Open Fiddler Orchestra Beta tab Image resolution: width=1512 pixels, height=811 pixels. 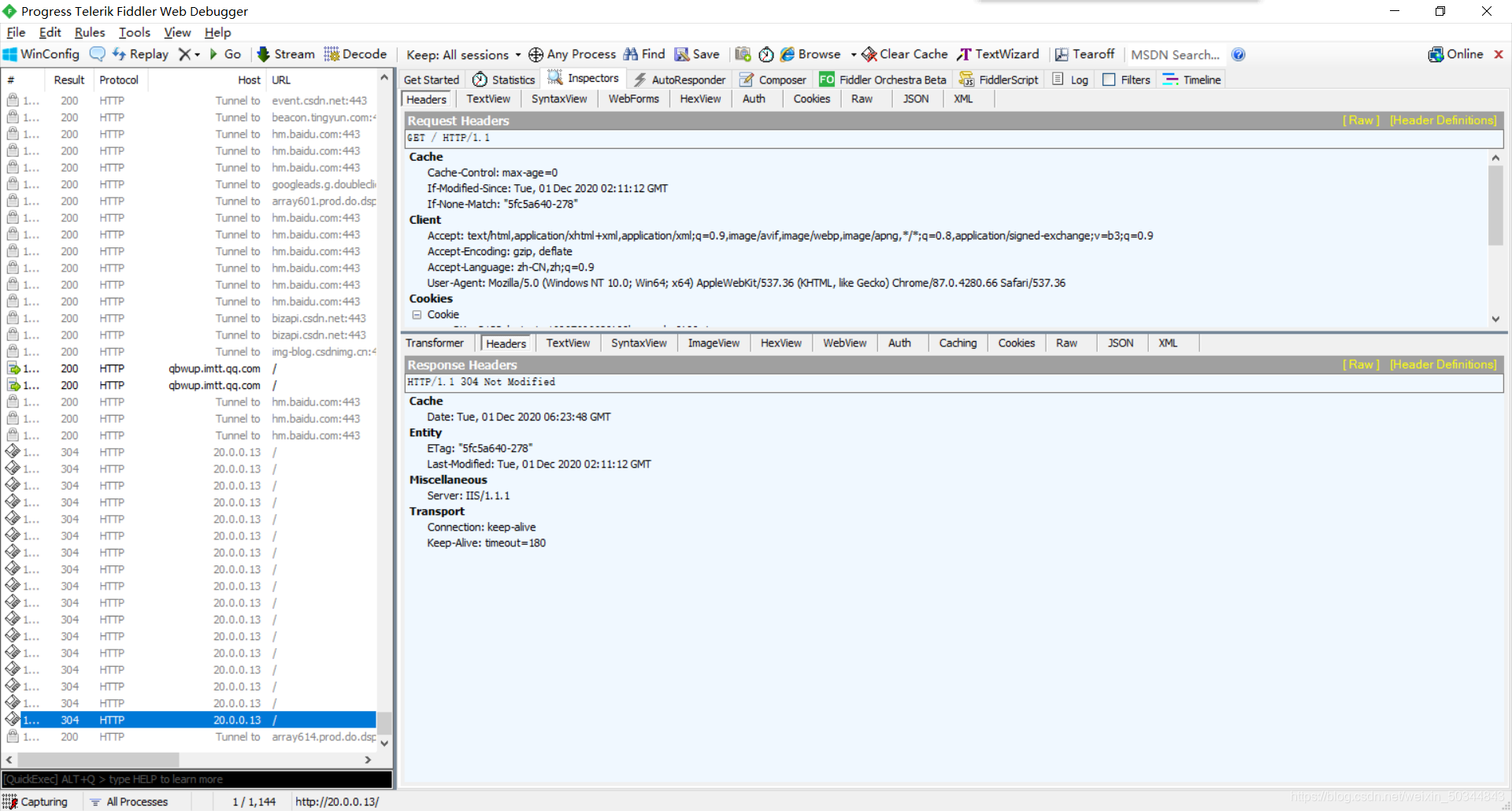883,80
